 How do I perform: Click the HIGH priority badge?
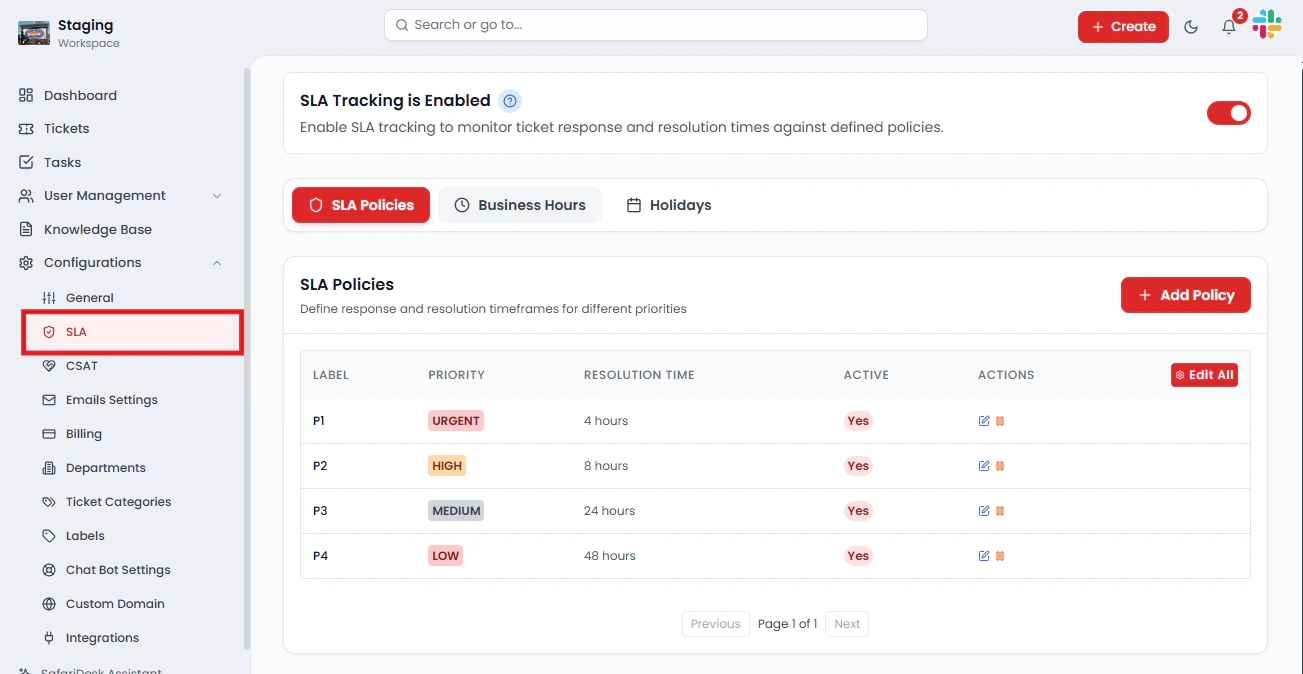coord(447,466)
